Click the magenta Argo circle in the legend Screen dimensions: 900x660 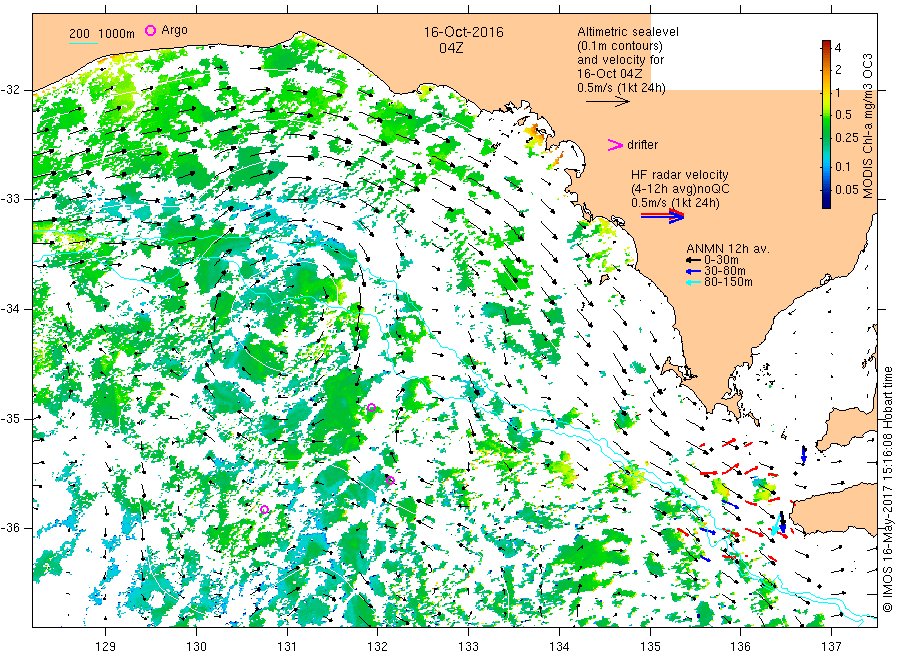[x=150, y=30]
